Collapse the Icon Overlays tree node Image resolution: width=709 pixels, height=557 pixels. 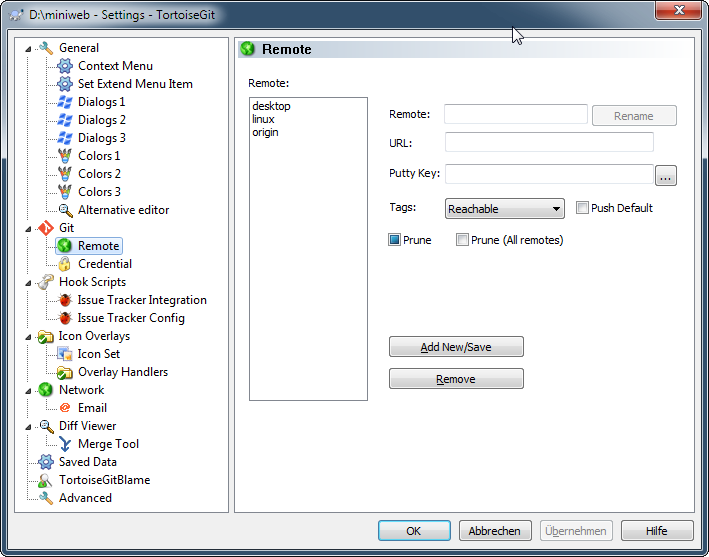[28, 337]
